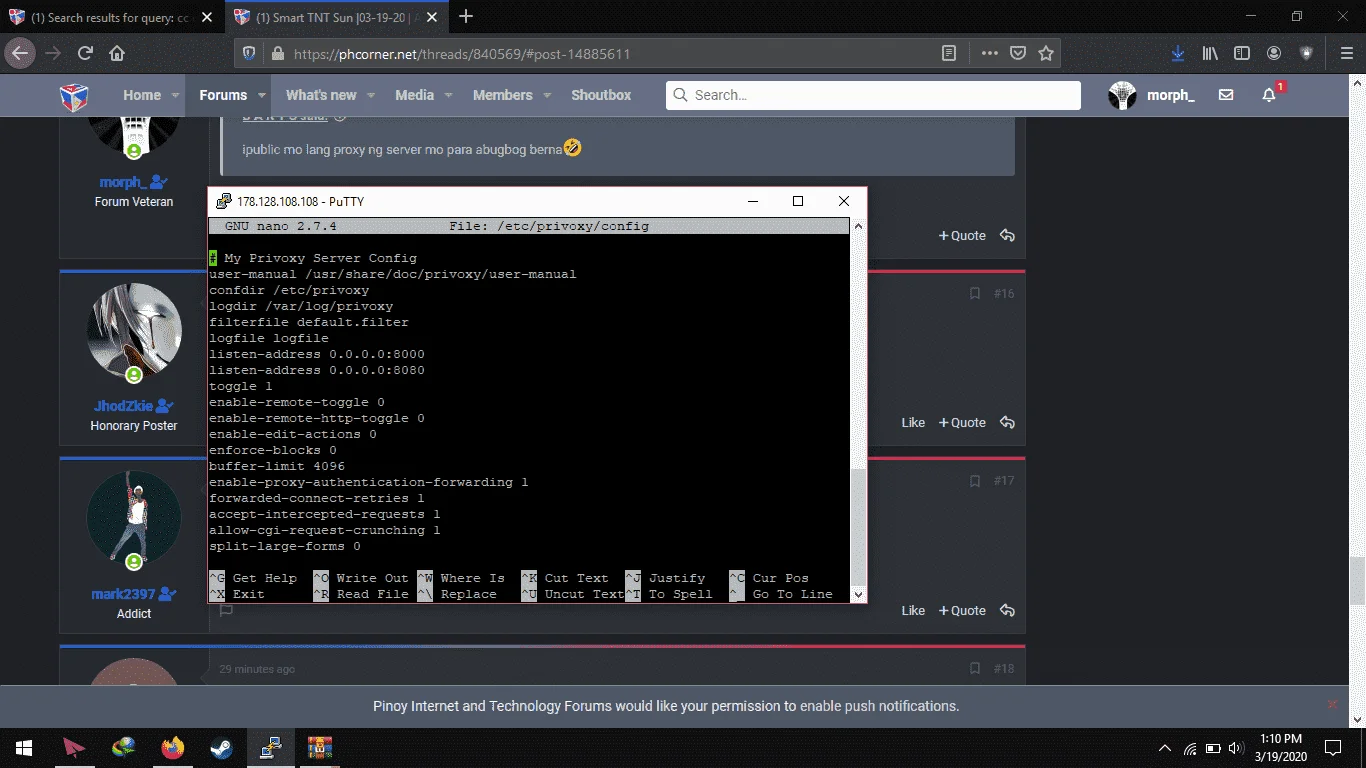The height and width of the screenshot is (768, 1366).
Task: Open What's new nav item
Action: [321, 95]
